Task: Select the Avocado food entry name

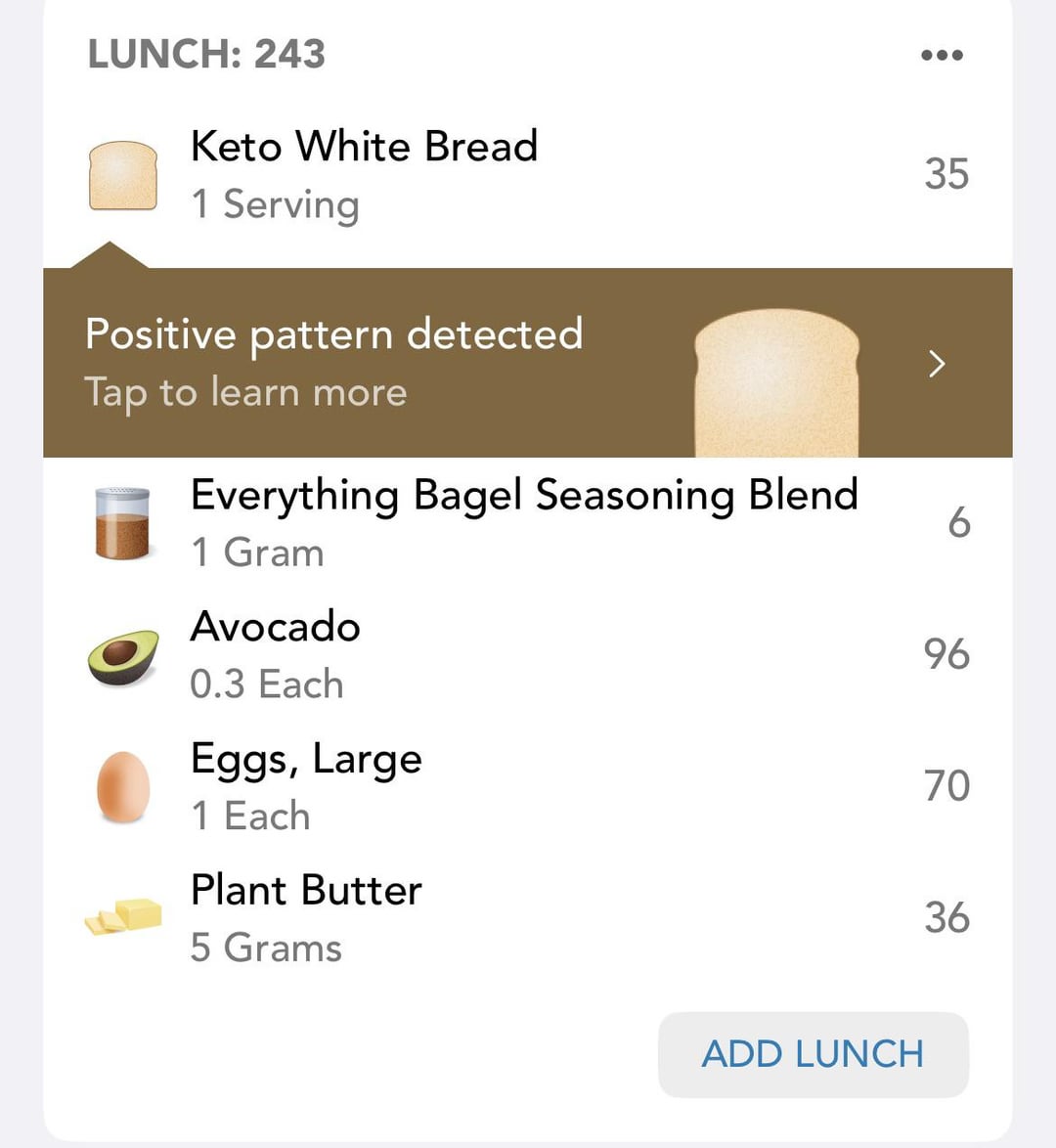Action: 276,627
